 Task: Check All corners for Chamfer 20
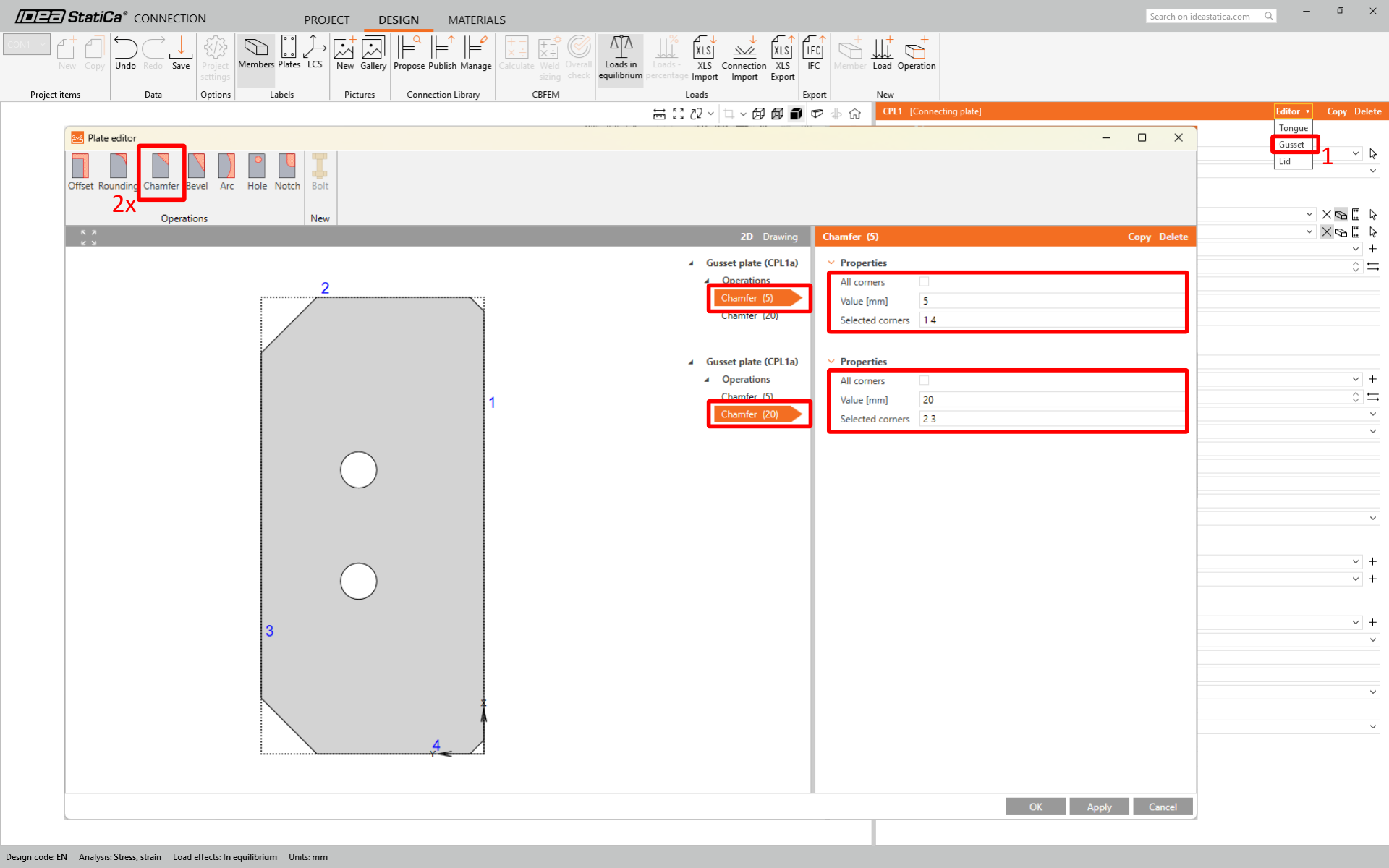(x=924, y=380)
